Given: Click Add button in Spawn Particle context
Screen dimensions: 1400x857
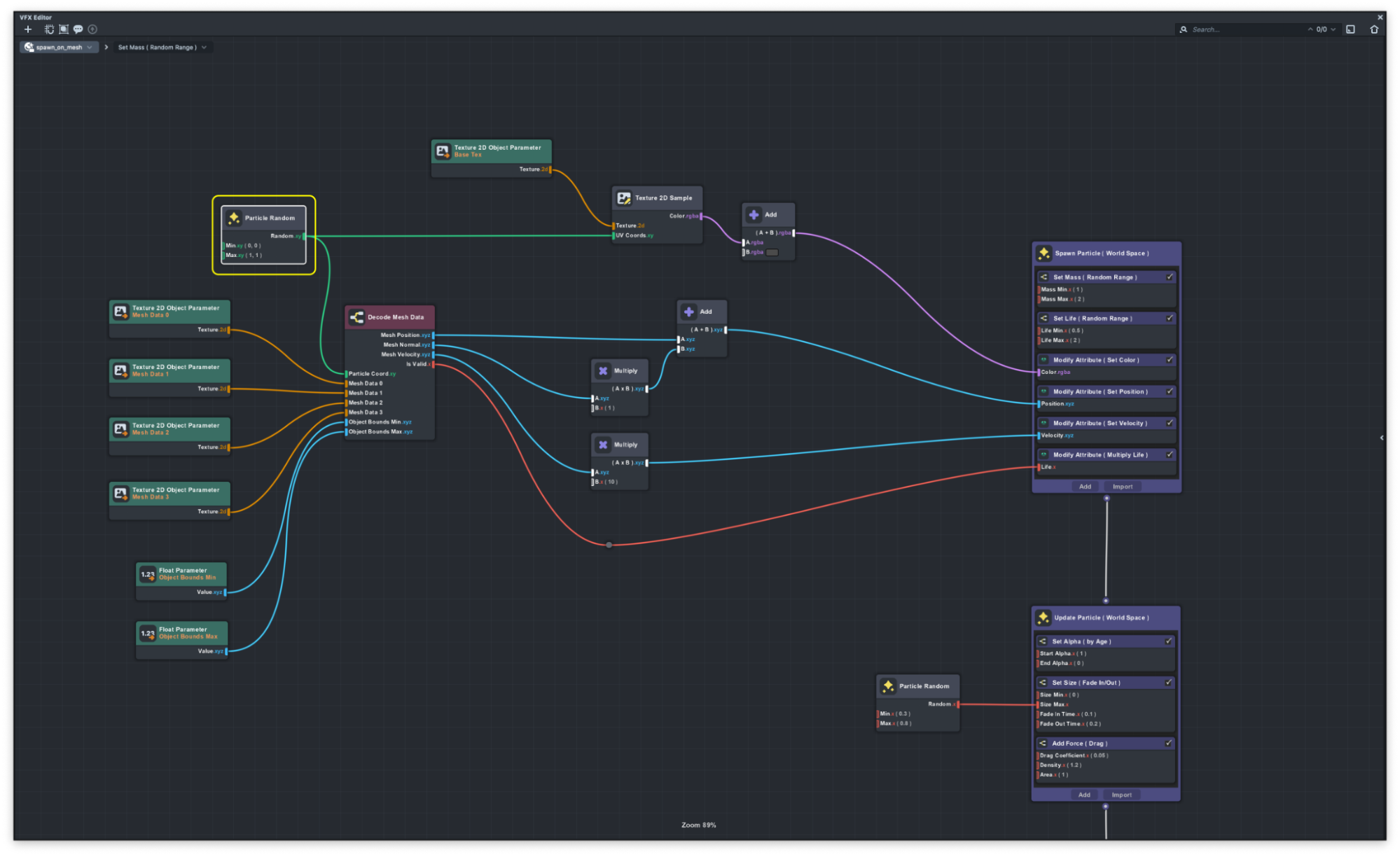Looking at the screenshot, I should pos(1085,487).
